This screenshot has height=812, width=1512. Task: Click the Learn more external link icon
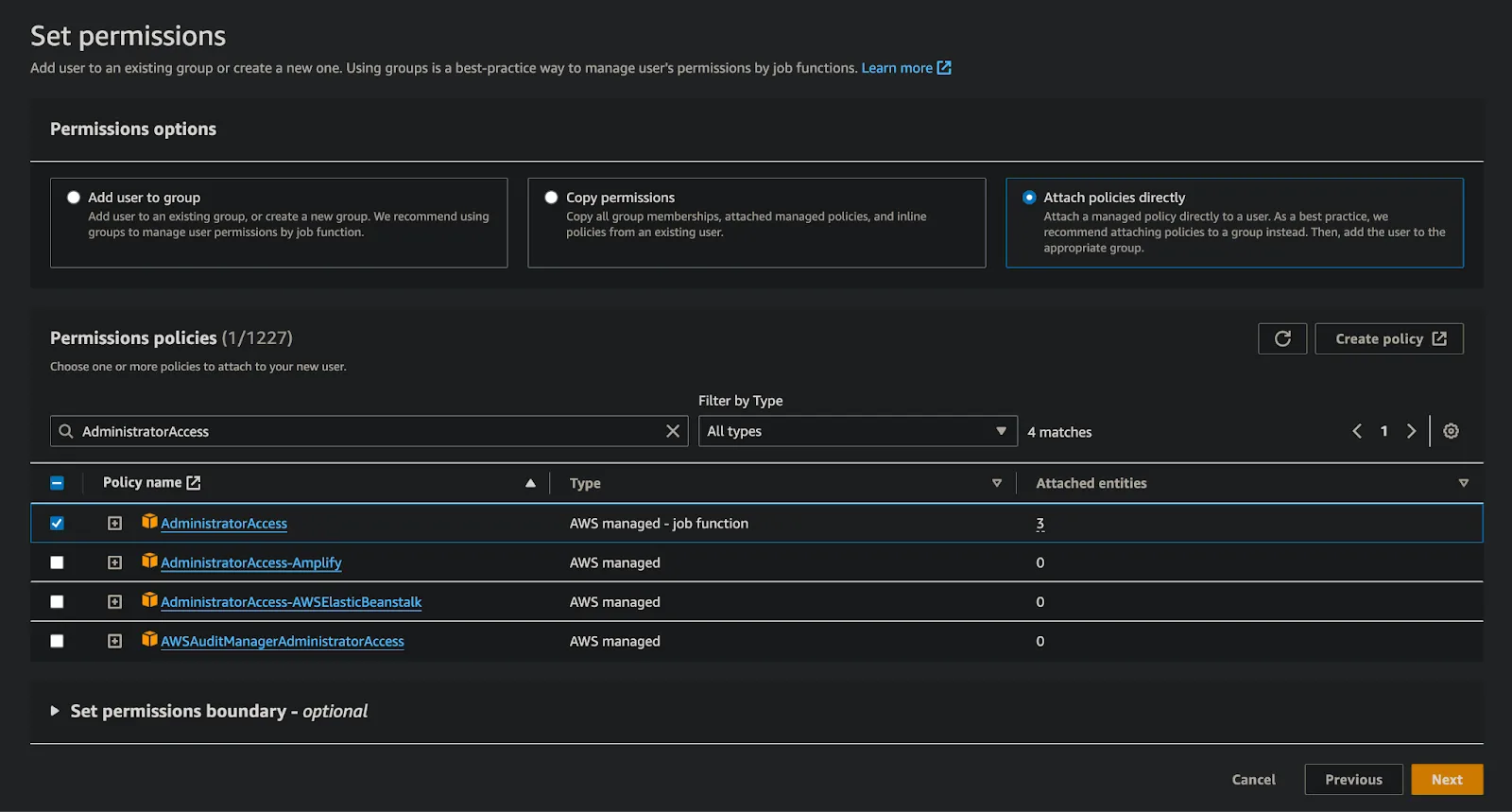tap(944, 67)
